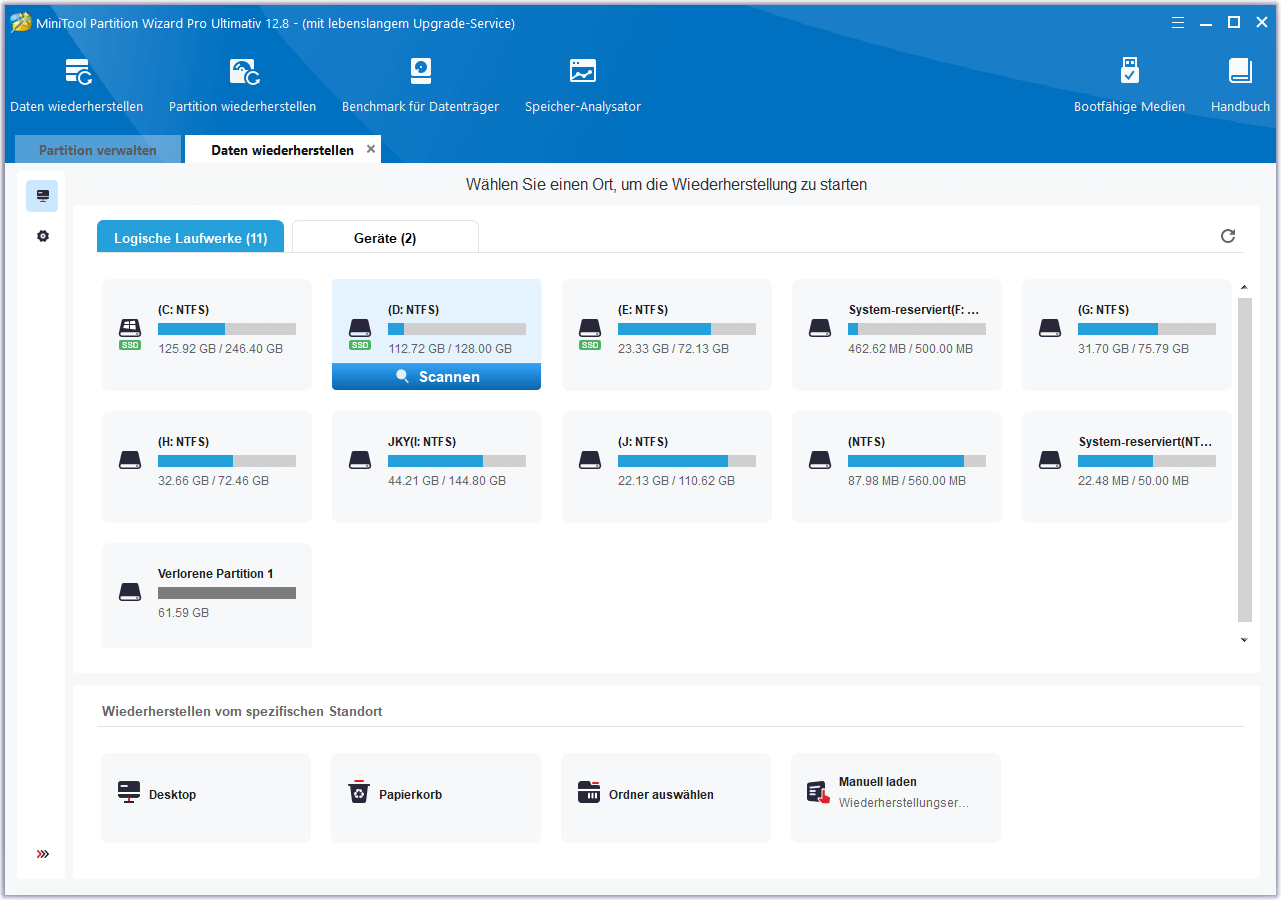Pick the H: NTFS drive icon
Image resolution: width=1281 pixels, height=900 pixels.
pos(130,460)
